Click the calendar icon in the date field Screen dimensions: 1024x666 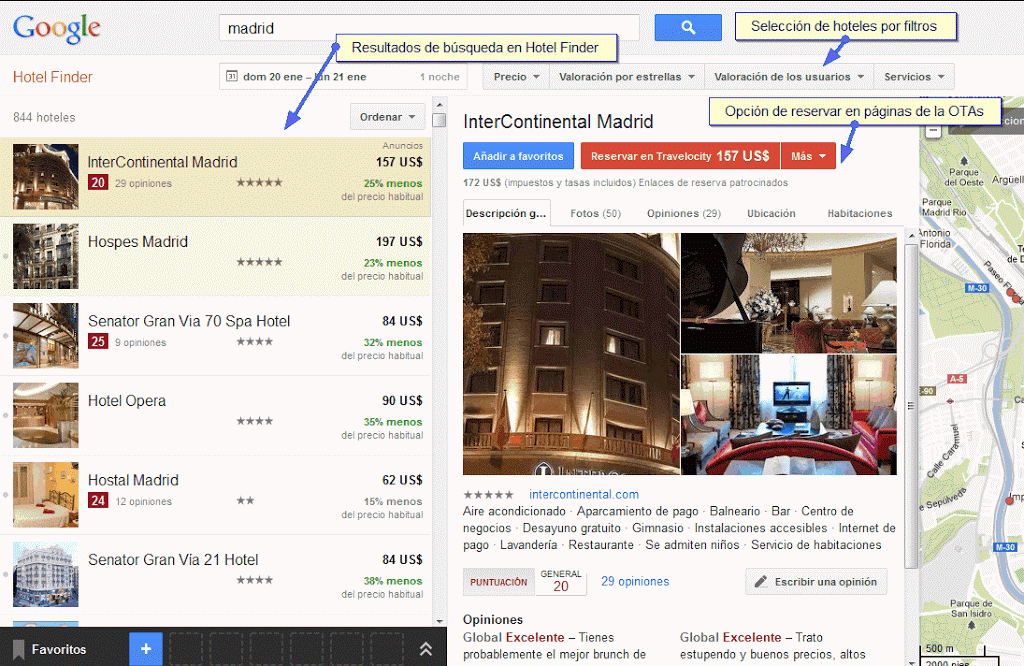[232, 76]
